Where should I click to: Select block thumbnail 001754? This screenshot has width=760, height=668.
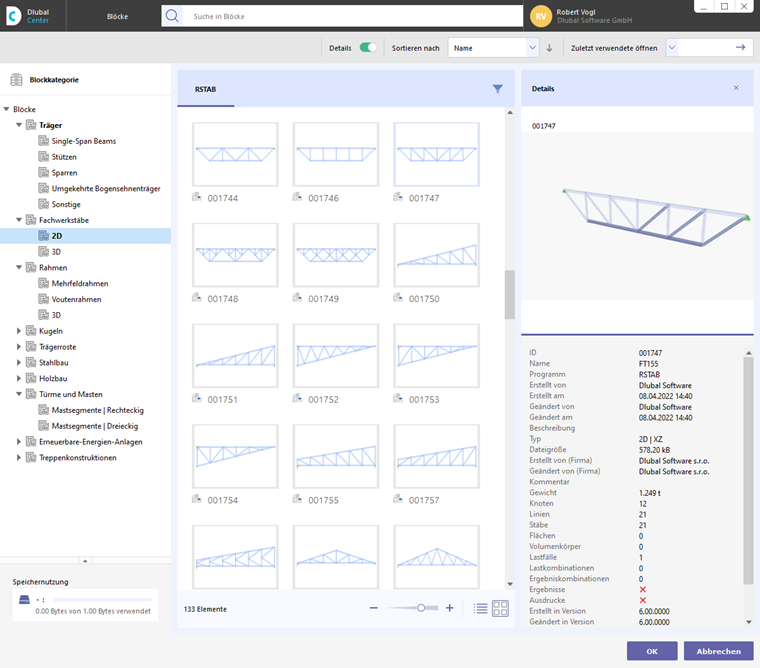pyautogui.click(x=235, y=456)
